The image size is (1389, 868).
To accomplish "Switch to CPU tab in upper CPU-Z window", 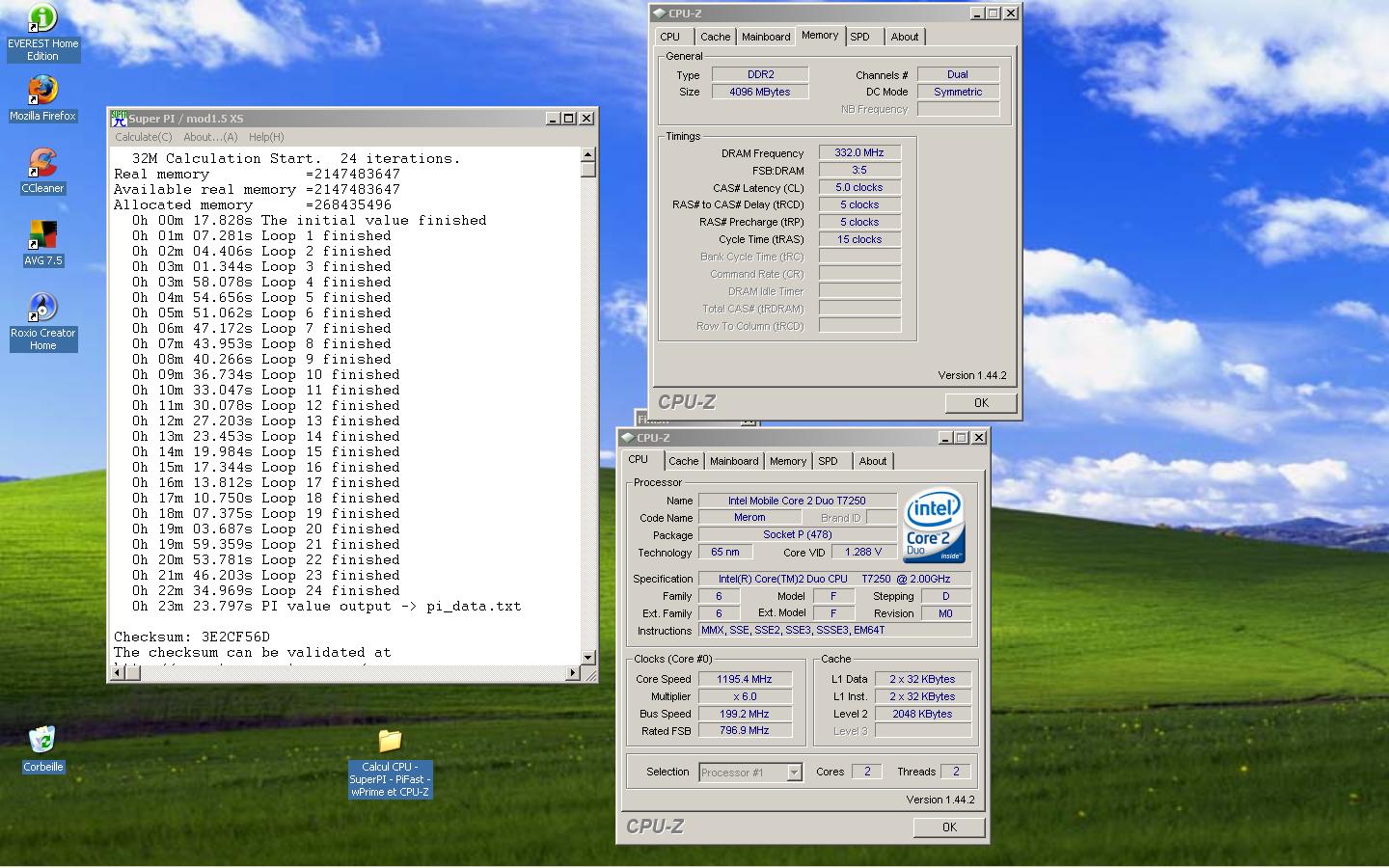I will point(670,37).
